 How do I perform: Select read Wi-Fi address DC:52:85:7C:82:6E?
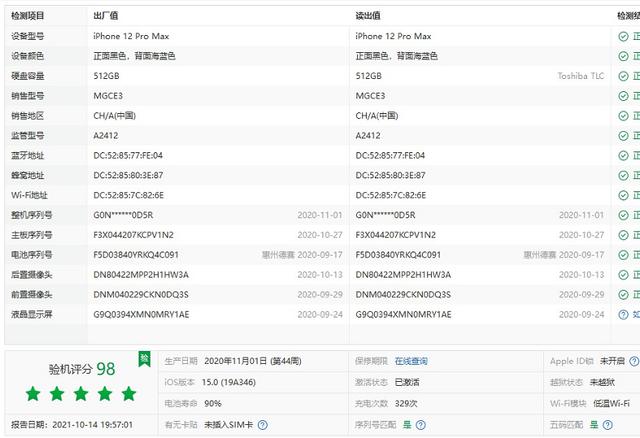(x=391, y=195)
